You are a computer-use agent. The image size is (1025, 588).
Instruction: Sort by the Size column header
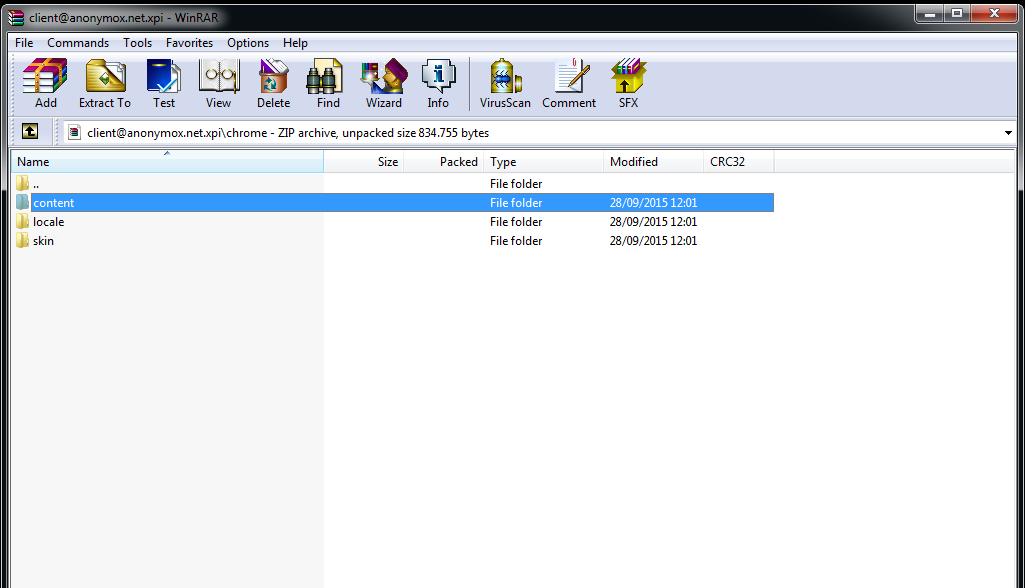point(363,162)
